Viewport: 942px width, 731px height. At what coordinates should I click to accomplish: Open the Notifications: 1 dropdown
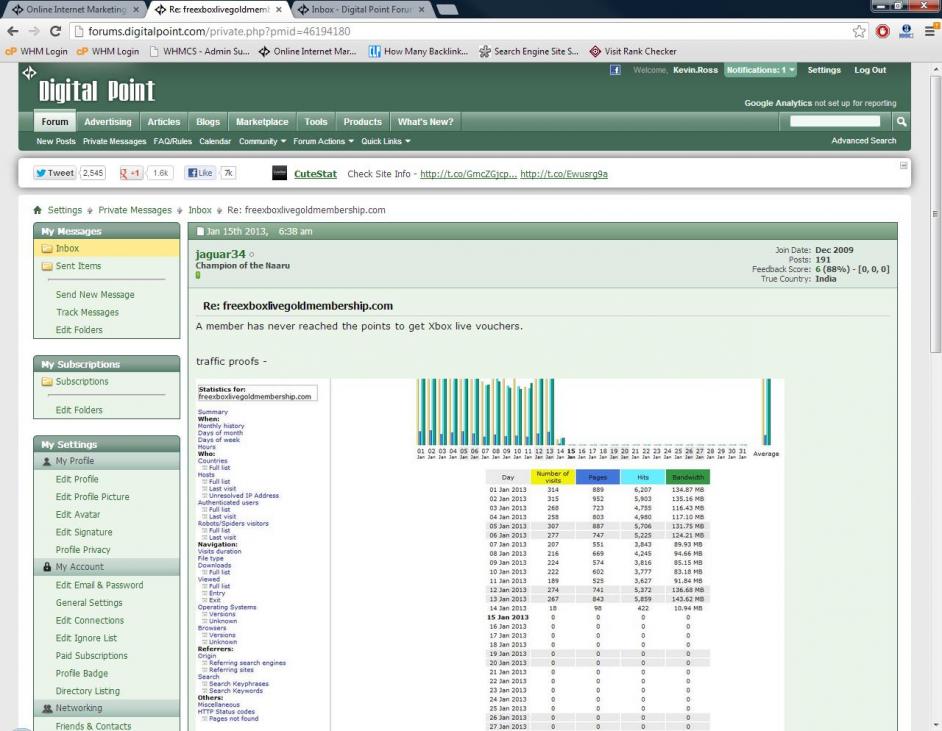click(x=760, y=70)
